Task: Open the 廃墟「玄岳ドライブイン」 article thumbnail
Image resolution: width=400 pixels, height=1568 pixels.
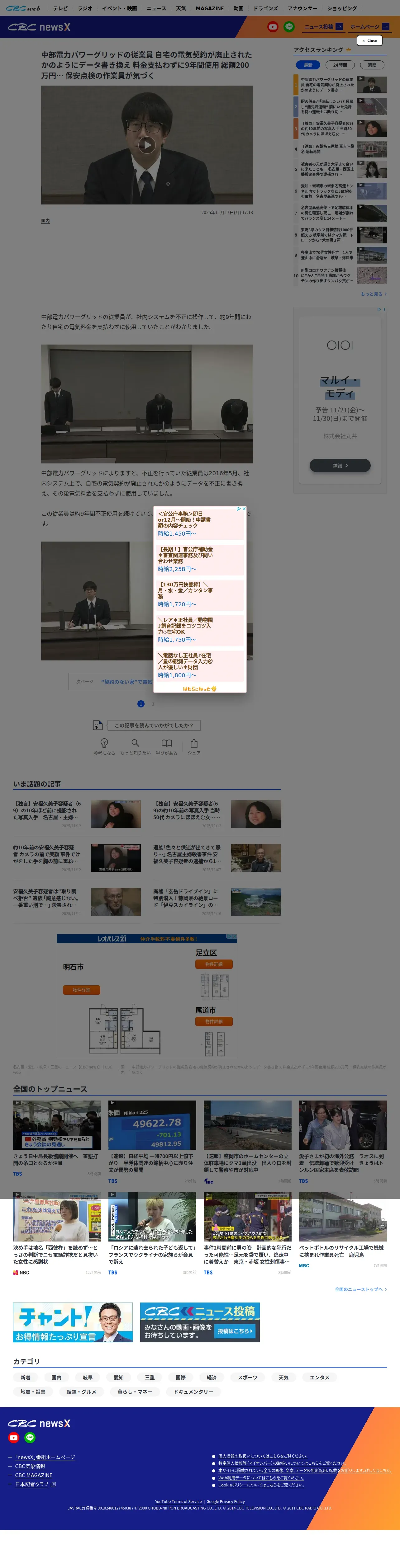Action: (x=256, y=901)
